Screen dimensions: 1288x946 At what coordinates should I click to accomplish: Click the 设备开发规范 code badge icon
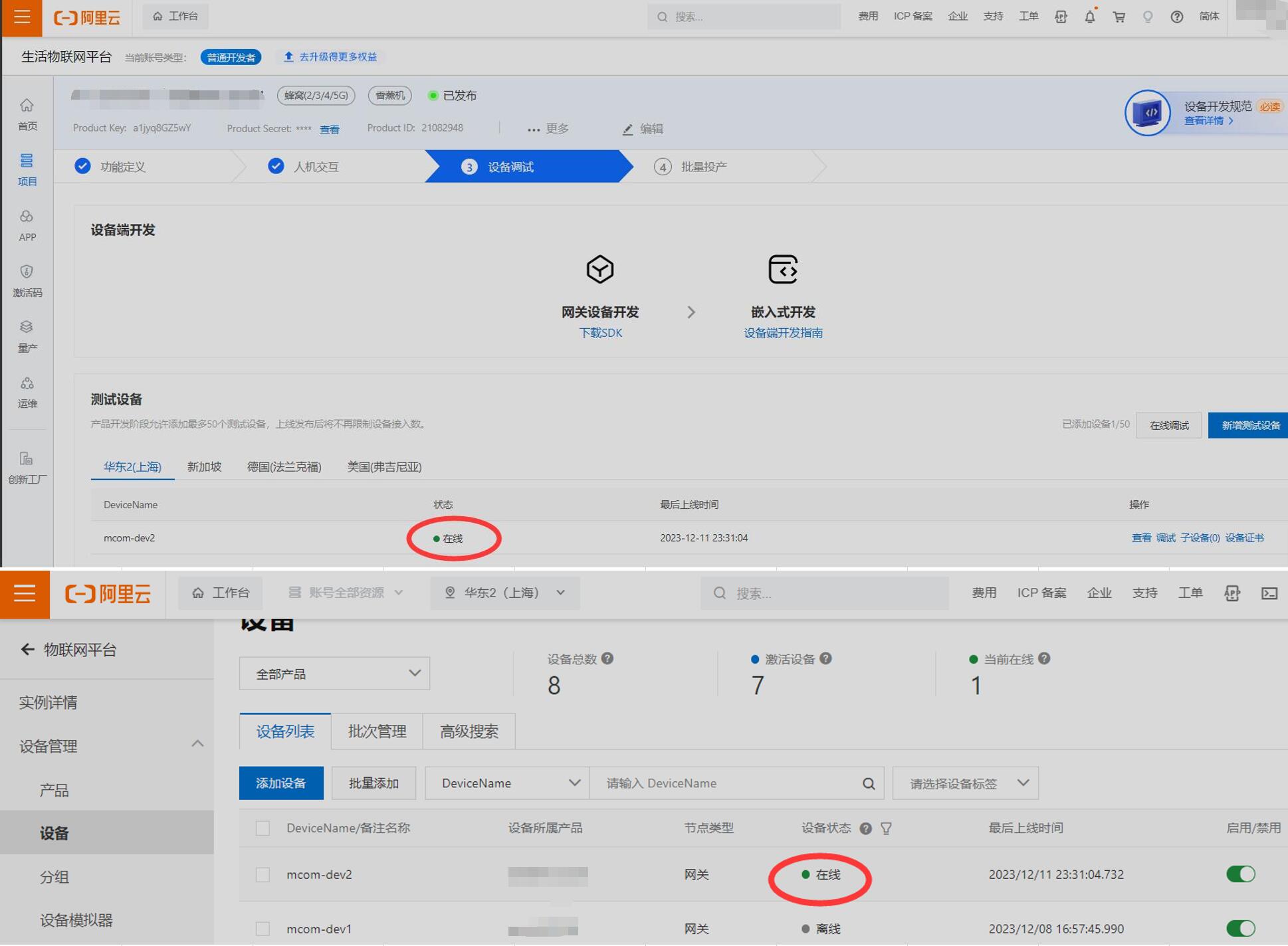(x=1147, y=112)
